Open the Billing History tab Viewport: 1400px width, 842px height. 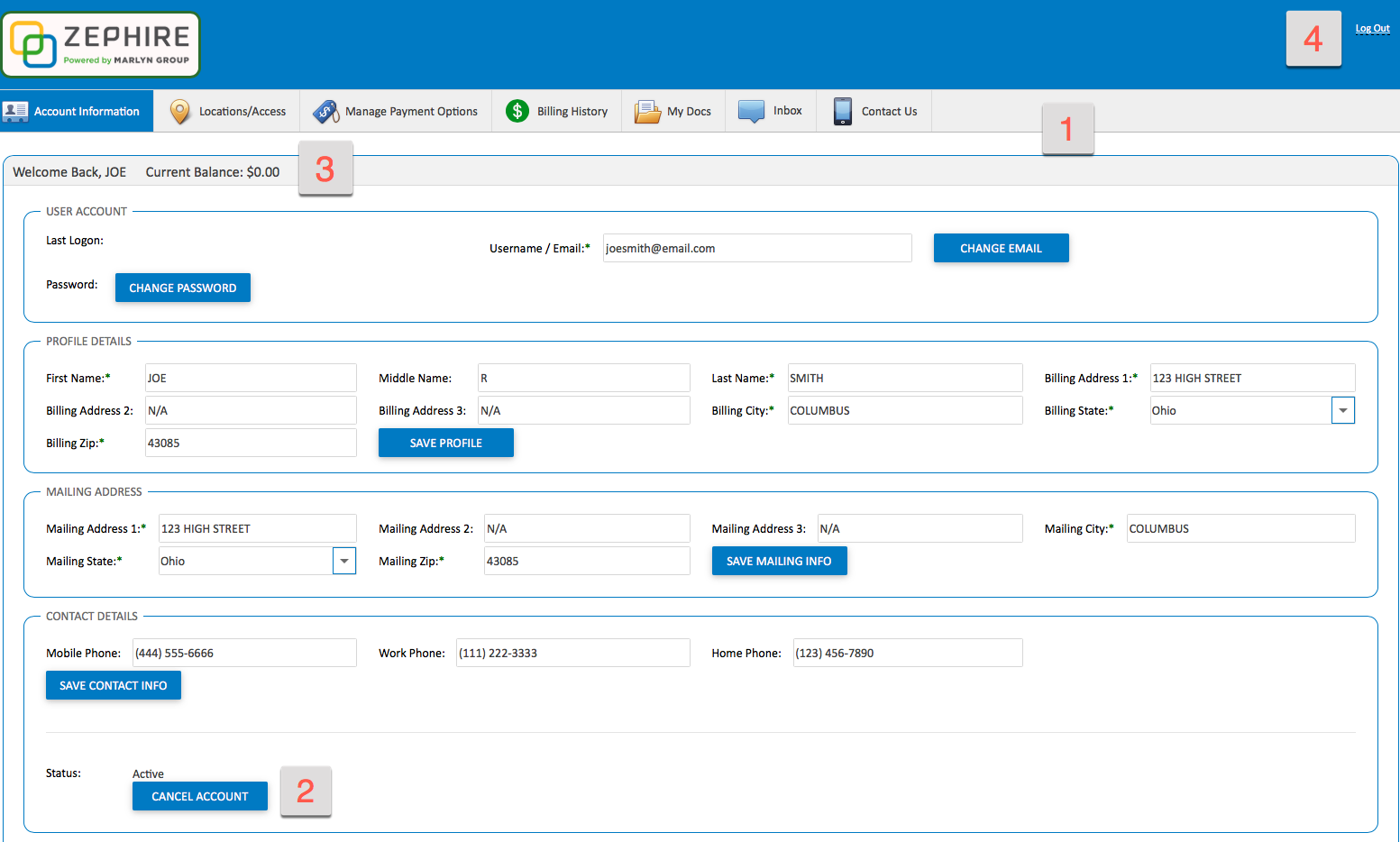click(572, 112)
